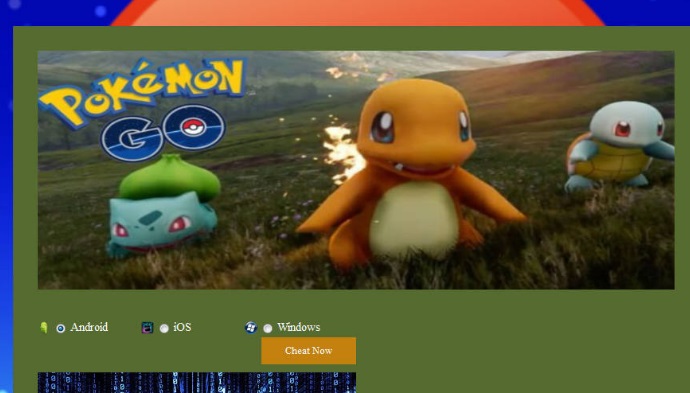Select the Android radio button
This screenshot has width=690, height=393.
click(x=61, y=328)
